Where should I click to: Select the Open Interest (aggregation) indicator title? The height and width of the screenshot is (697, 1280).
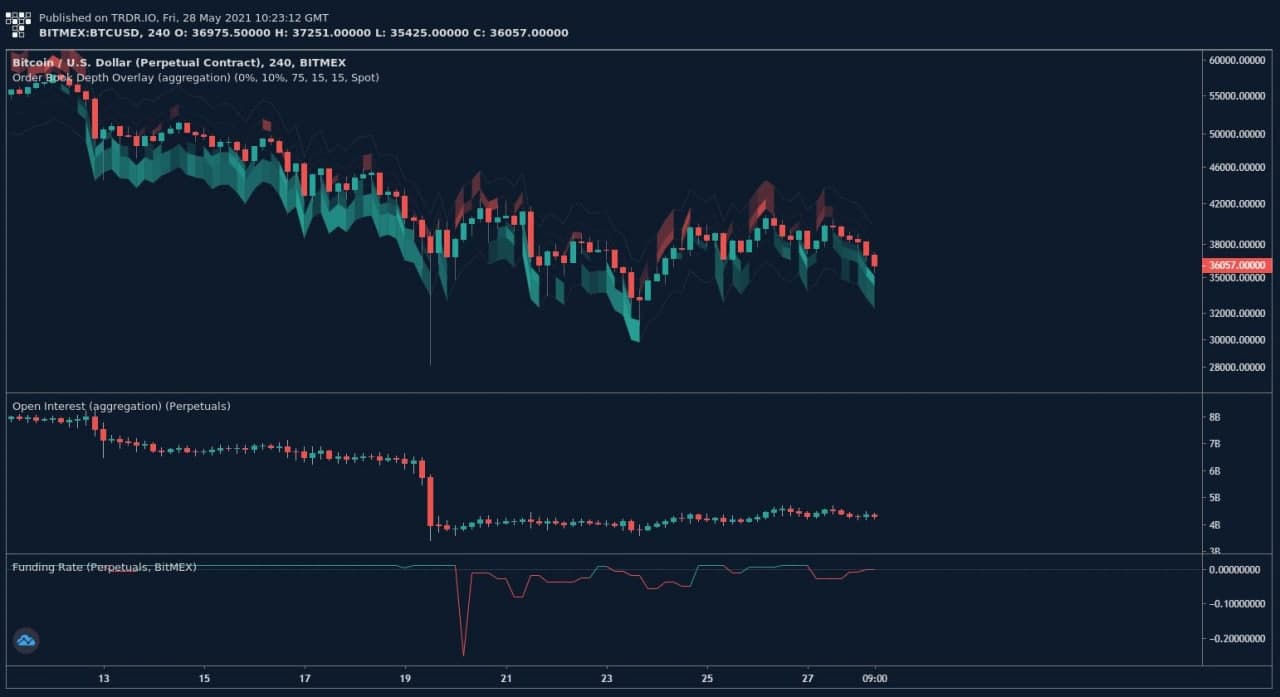[x=121, y=406]
